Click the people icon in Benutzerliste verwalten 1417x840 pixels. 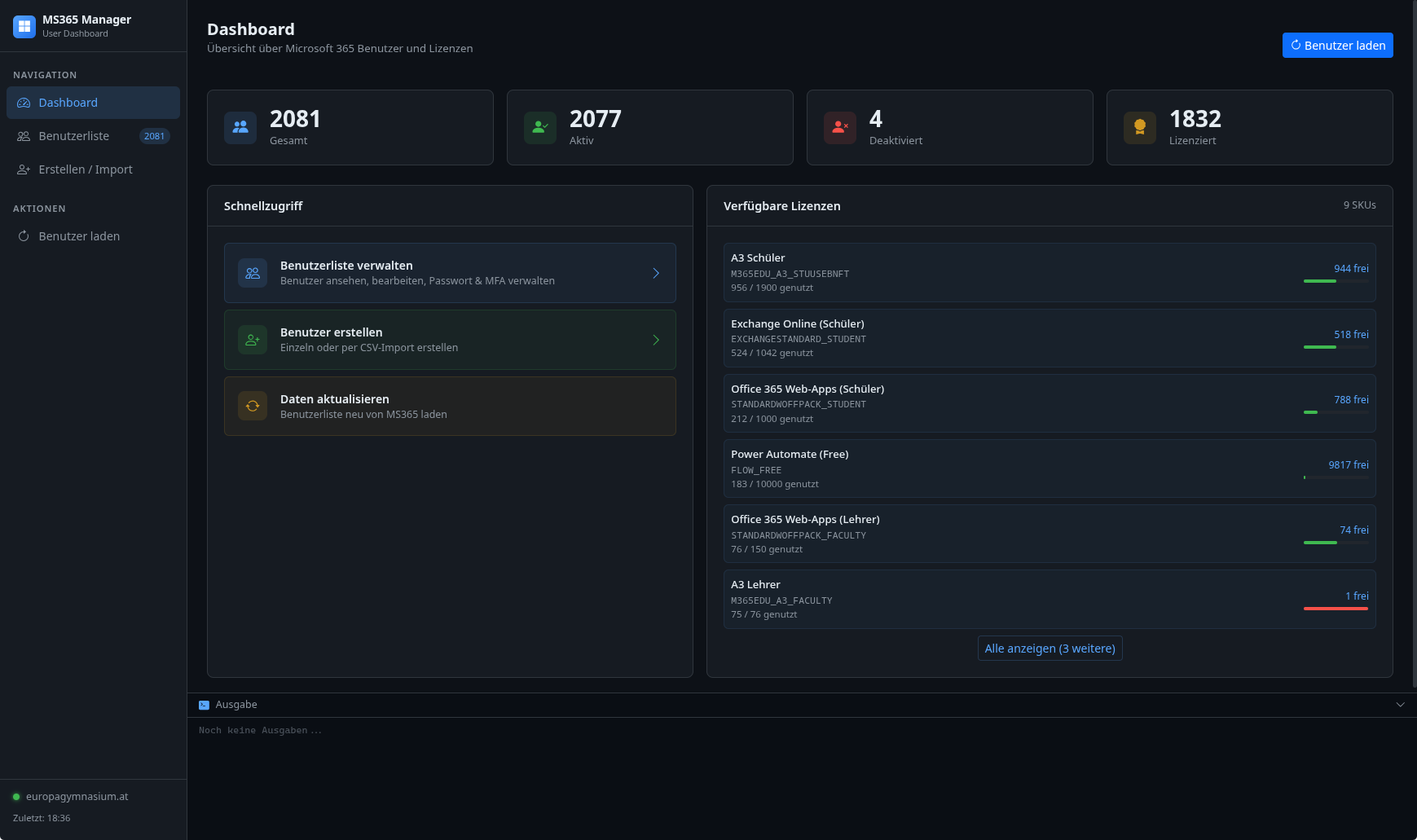[253, 273]
